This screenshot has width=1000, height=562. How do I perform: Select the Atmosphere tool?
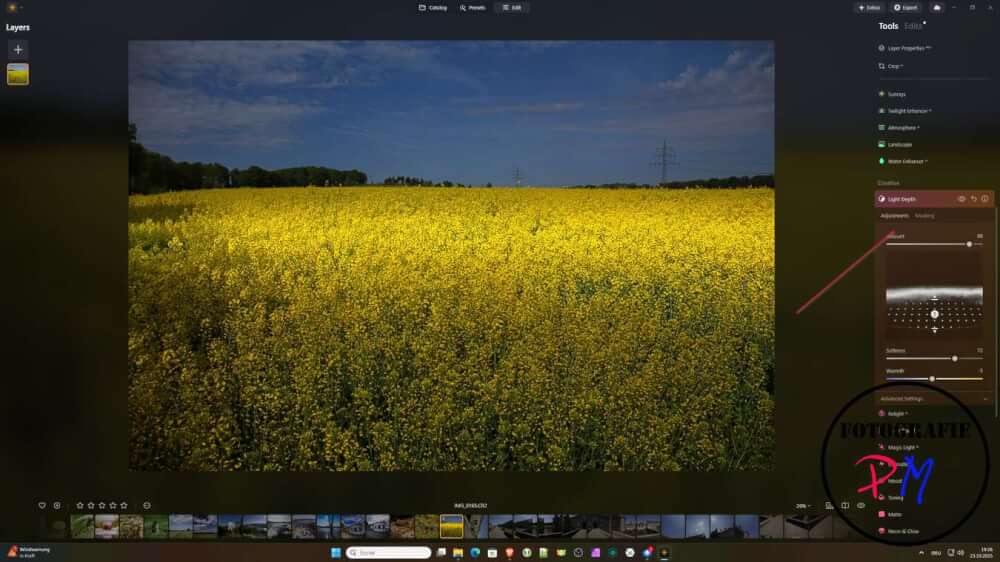coord(902,128)
